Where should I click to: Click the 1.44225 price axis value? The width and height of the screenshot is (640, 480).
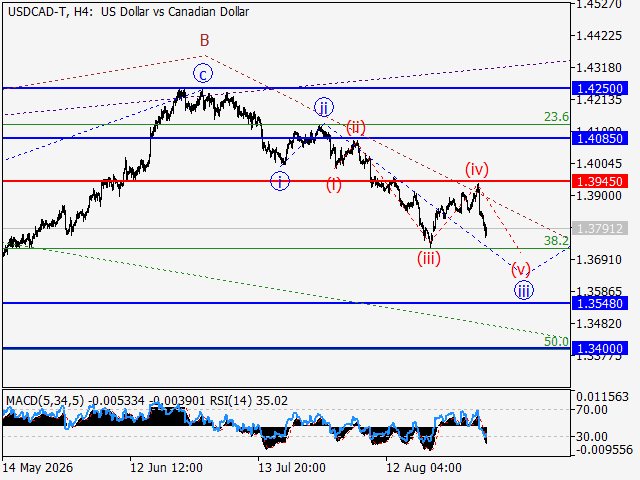tap(599, 36)
